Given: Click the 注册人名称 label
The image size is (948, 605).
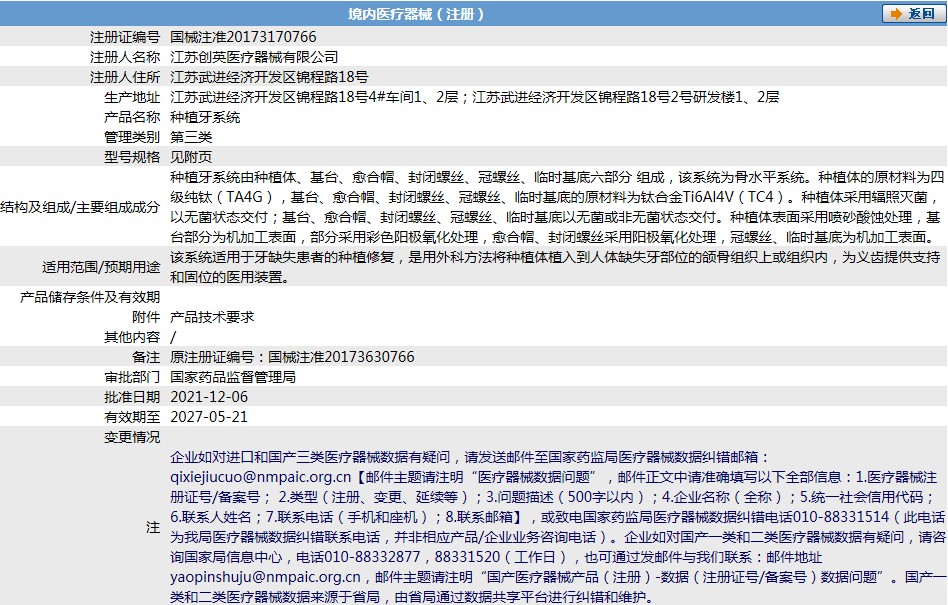Looking at the screenshot, I should click(x=125, y=57).
